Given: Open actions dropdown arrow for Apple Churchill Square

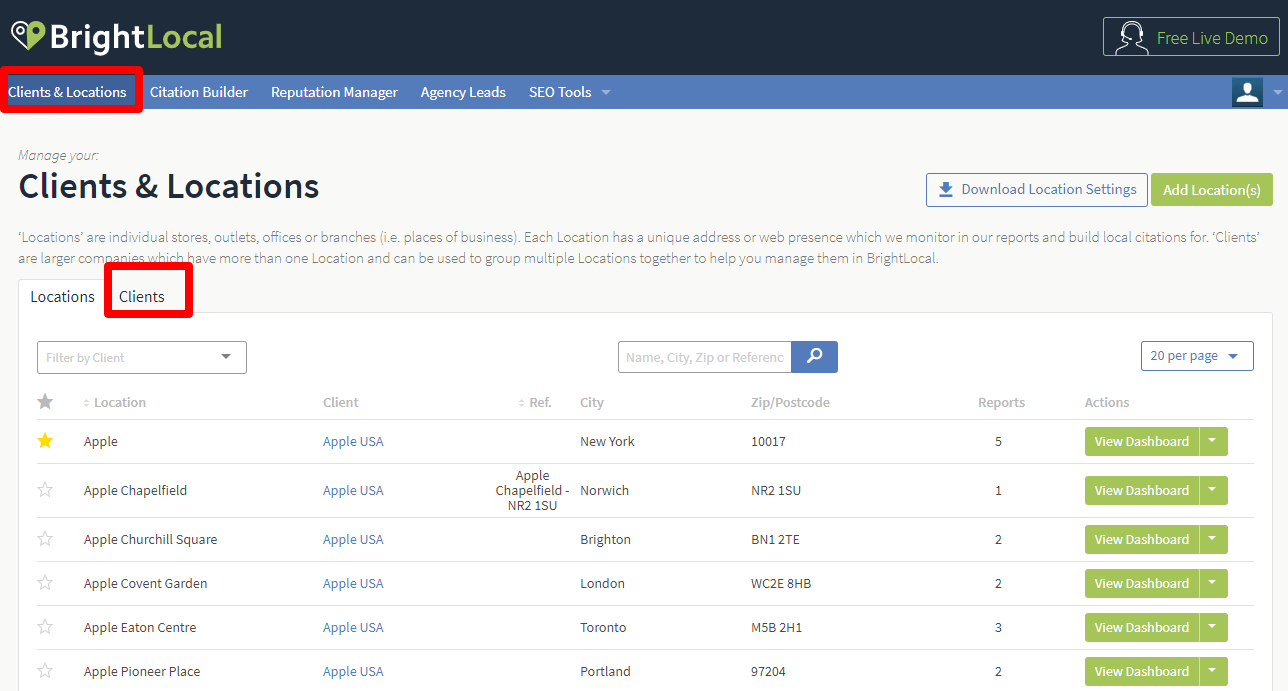Looking at the screenshot, I should (1213, 539).
